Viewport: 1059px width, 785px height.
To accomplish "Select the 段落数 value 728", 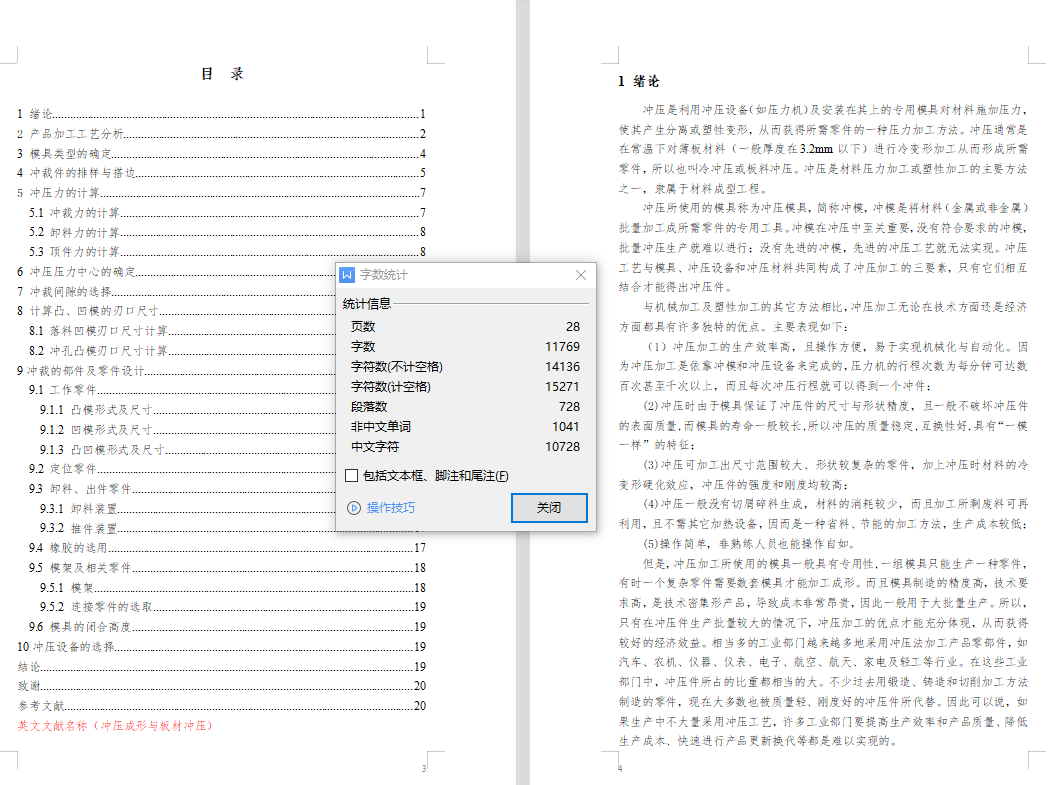I will click(x=569, y=407).
